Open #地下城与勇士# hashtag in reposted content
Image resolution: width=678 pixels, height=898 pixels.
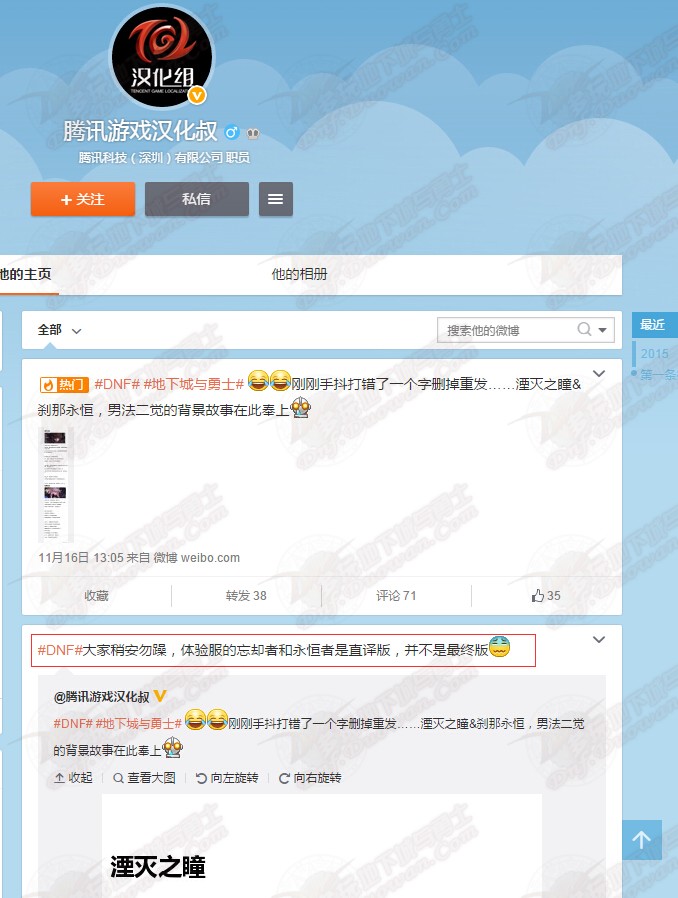[x=139, y=723]
